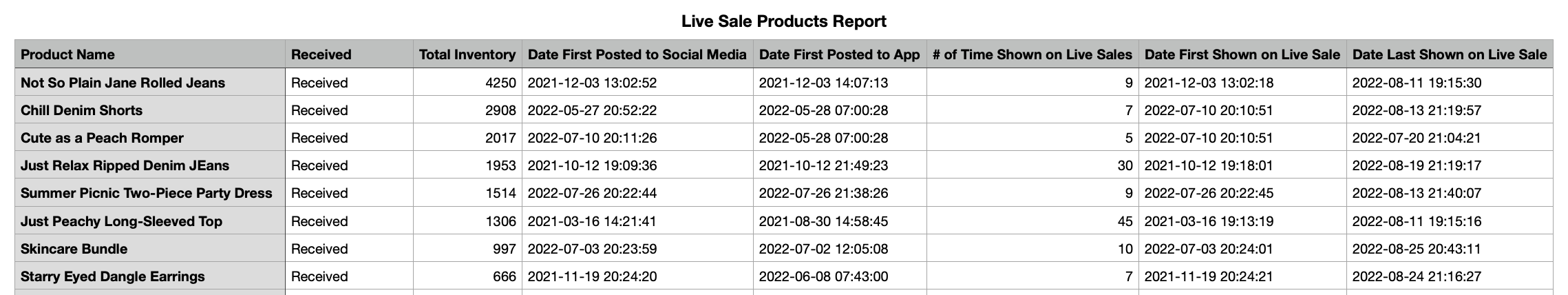Screen dimensions: 1568x295
Task: Click the Received status for Skincare Bundle
Action: [319, 249]
